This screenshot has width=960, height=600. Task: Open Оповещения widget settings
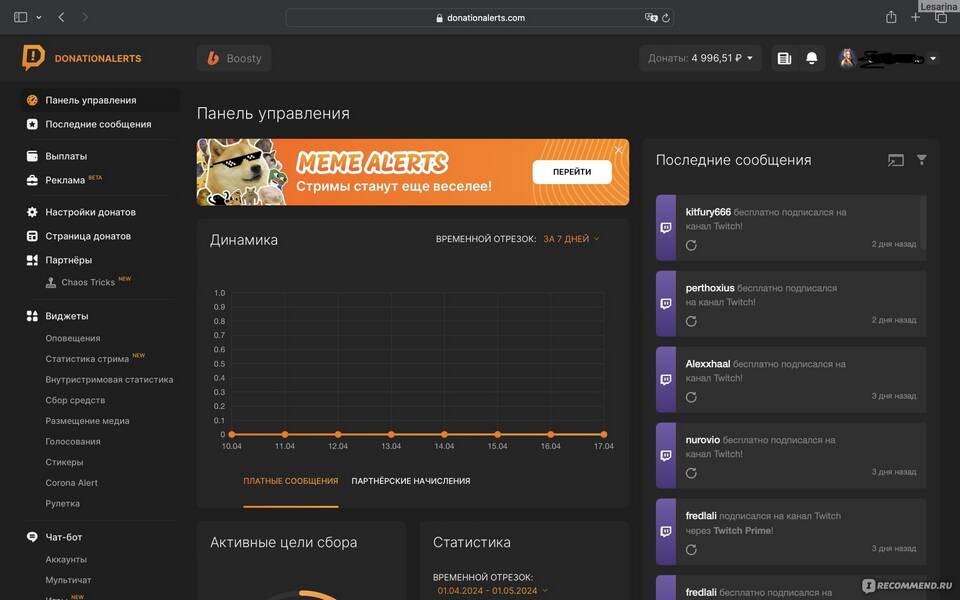[73, 338]
